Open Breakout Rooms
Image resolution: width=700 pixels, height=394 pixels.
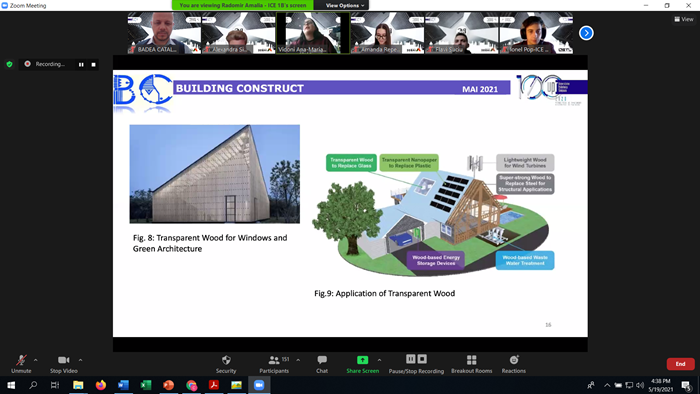point(471,364)
